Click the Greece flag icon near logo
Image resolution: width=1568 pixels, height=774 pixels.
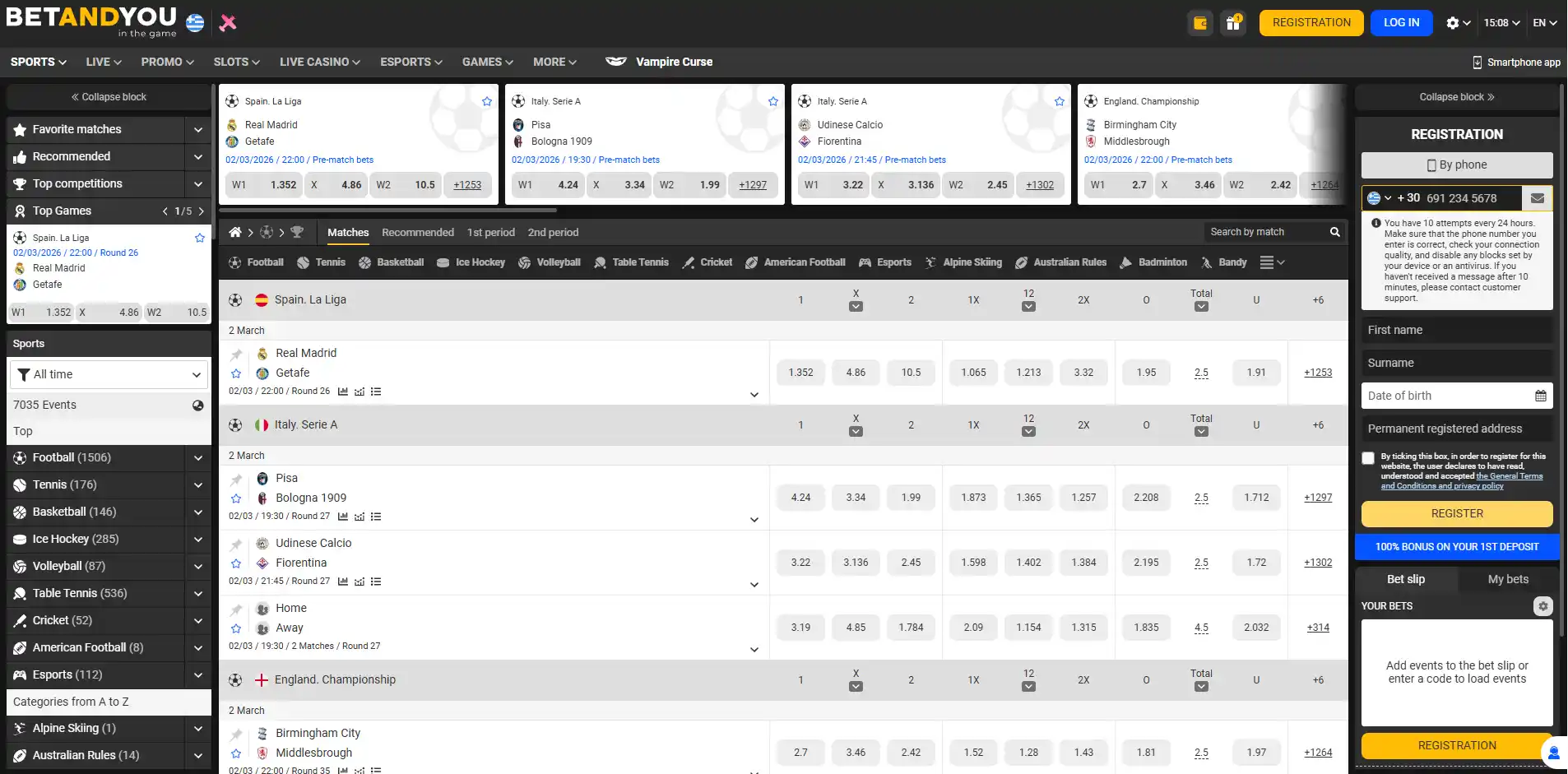[x=195, y=22]
